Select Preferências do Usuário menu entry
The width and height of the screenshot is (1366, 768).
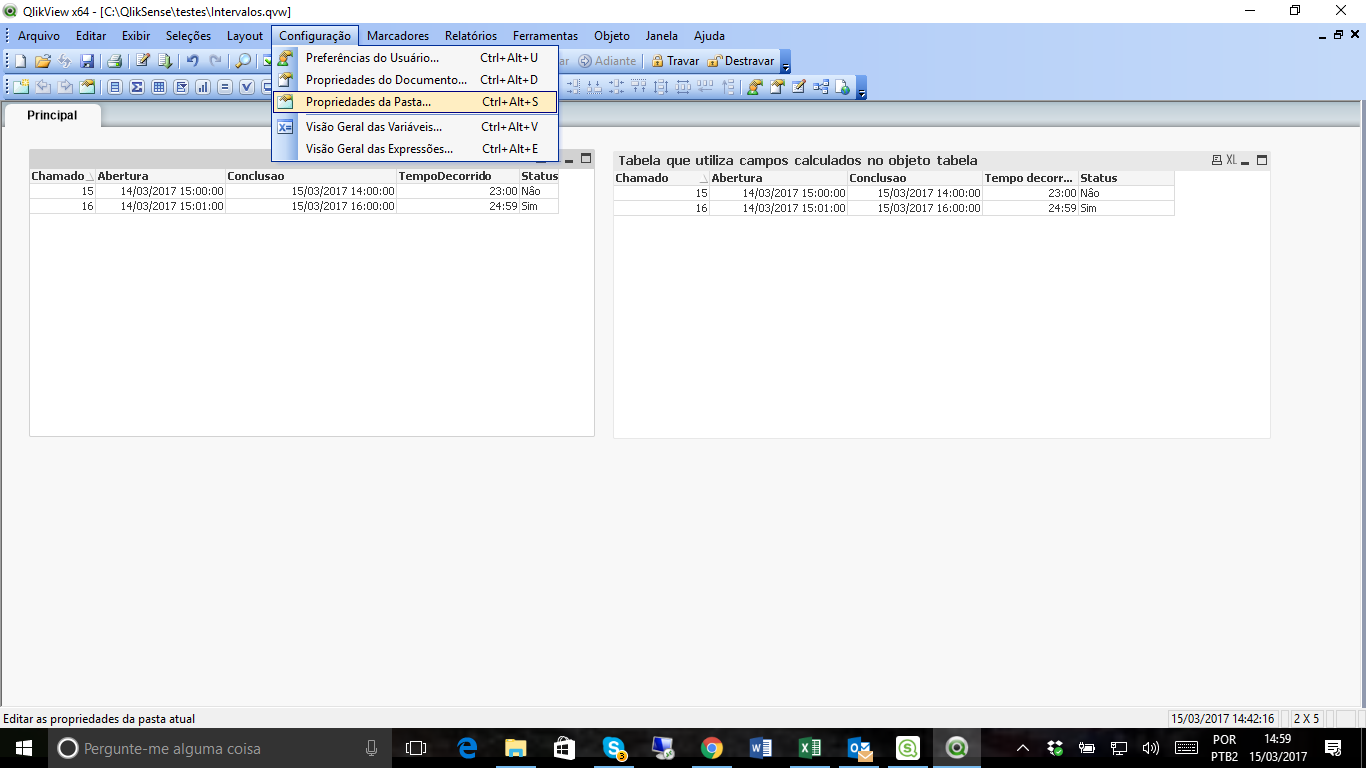click(x=415, y=58)
